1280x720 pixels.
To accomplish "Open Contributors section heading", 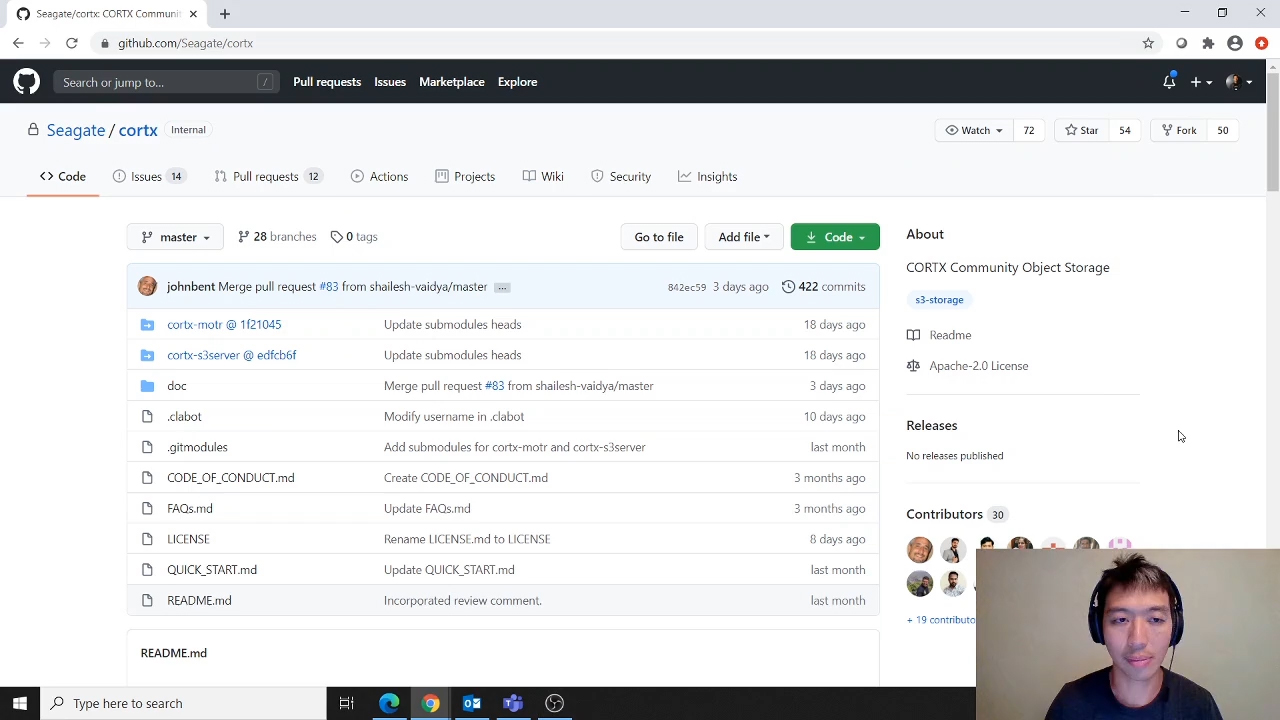I will click(945, 514).
